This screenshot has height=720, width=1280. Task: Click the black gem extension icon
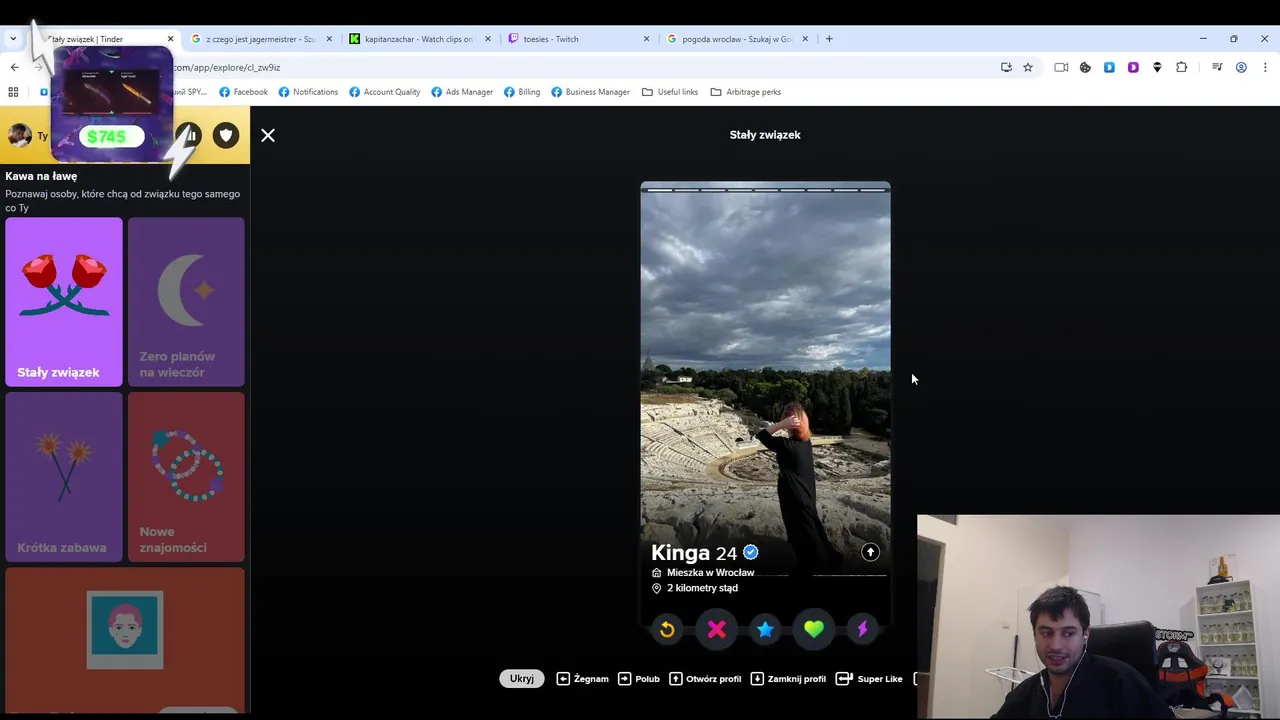point(1157,67)
